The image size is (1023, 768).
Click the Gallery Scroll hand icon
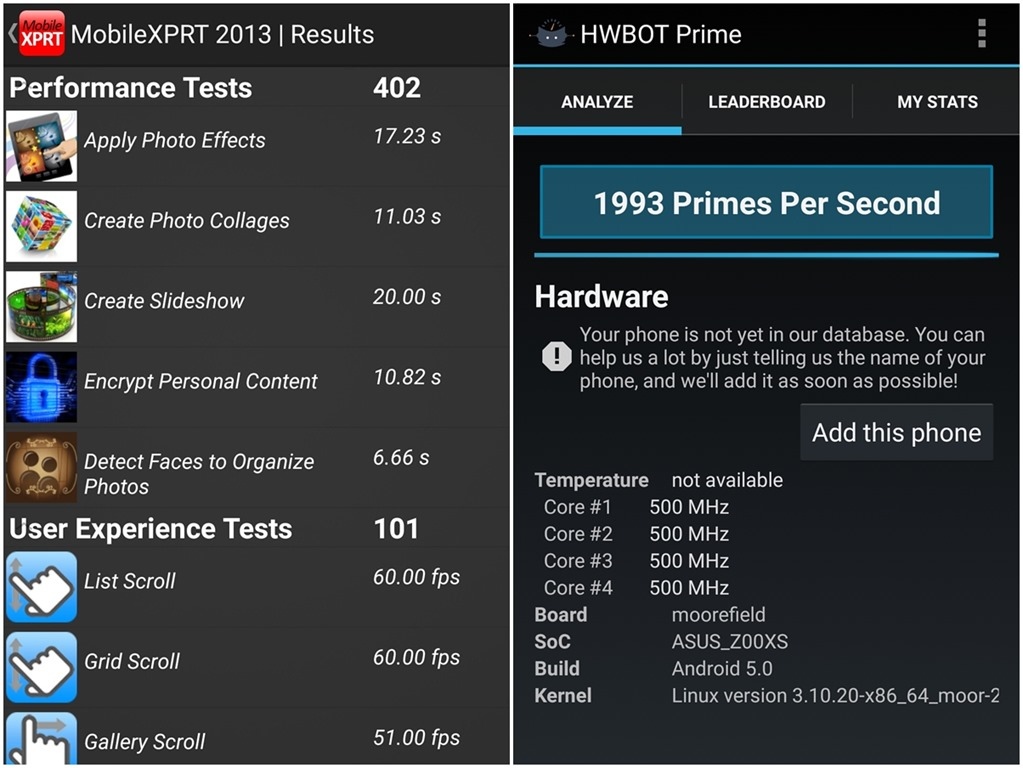point(41,740)
